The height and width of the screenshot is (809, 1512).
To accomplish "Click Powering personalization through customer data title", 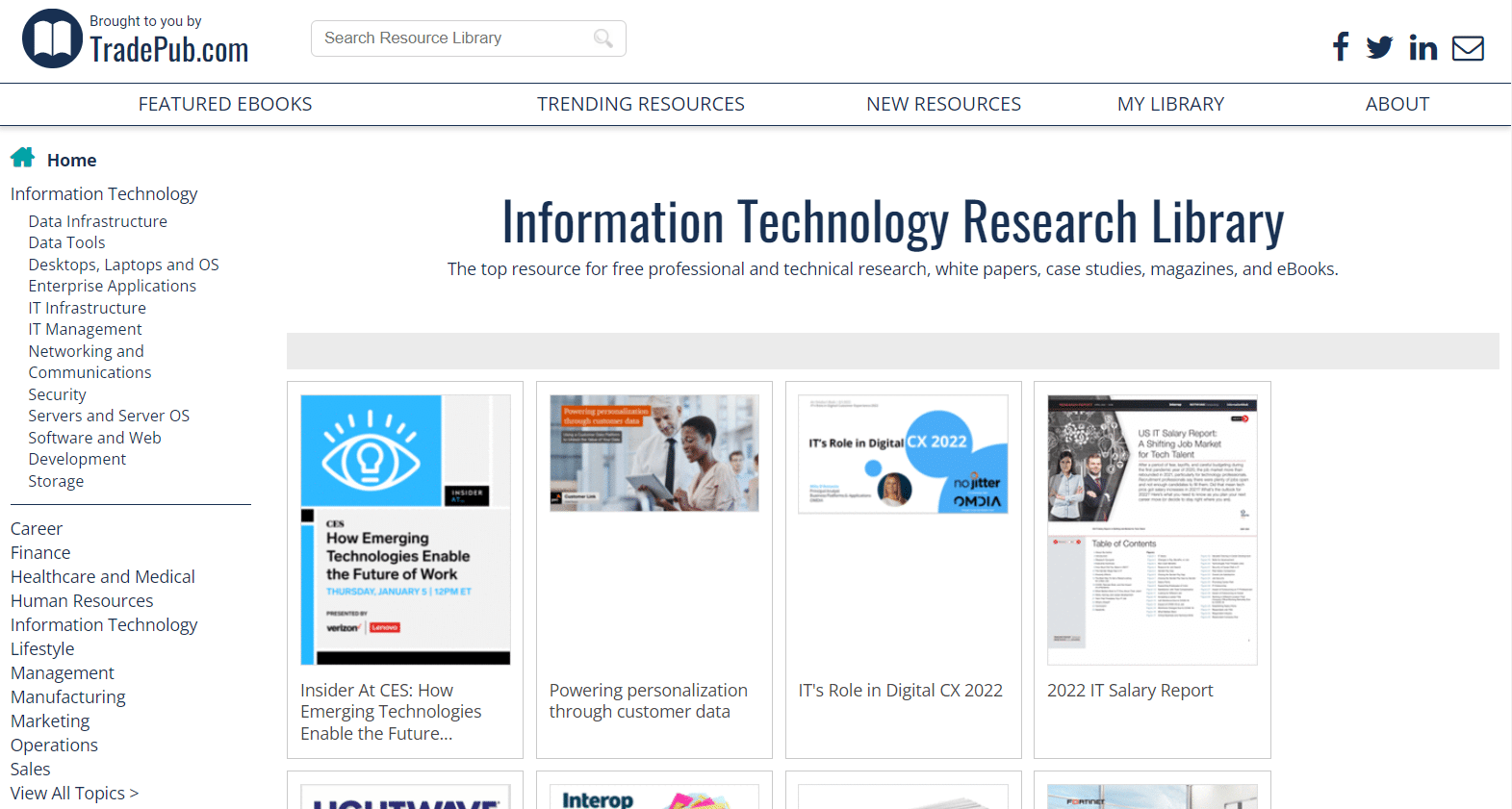I will tap(649, 701).
